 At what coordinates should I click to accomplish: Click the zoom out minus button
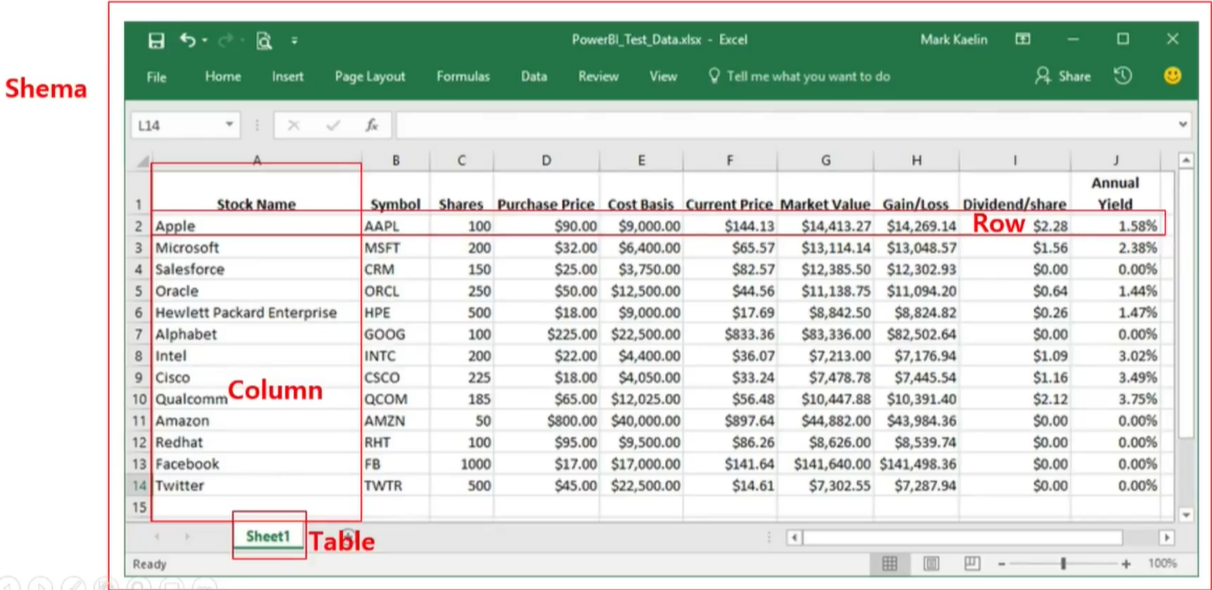pyautogui.click(x=1002, y=565)
